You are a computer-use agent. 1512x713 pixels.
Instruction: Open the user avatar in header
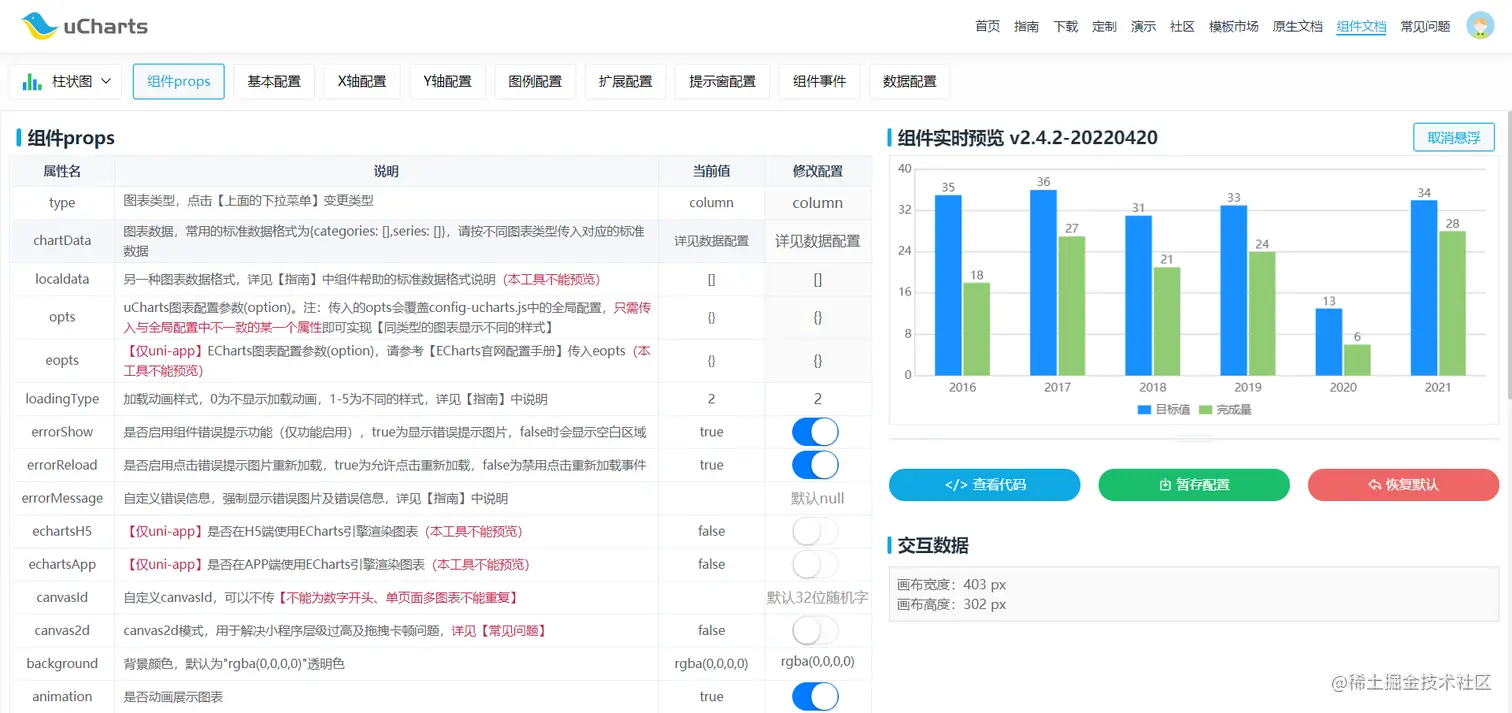pyautogui.click(x=1480, y=26)
